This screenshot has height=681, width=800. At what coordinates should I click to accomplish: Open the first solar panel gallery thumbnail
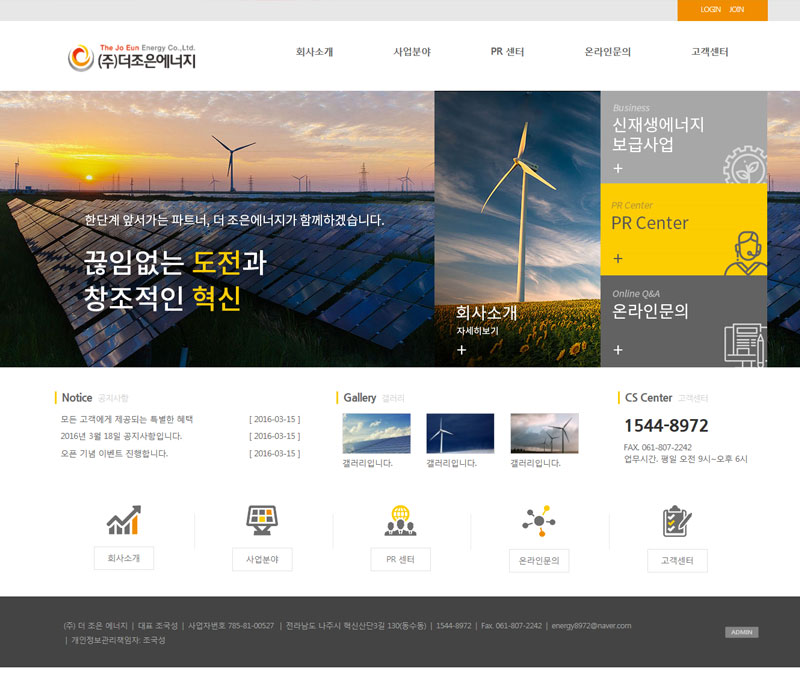[x=376, y=434]
